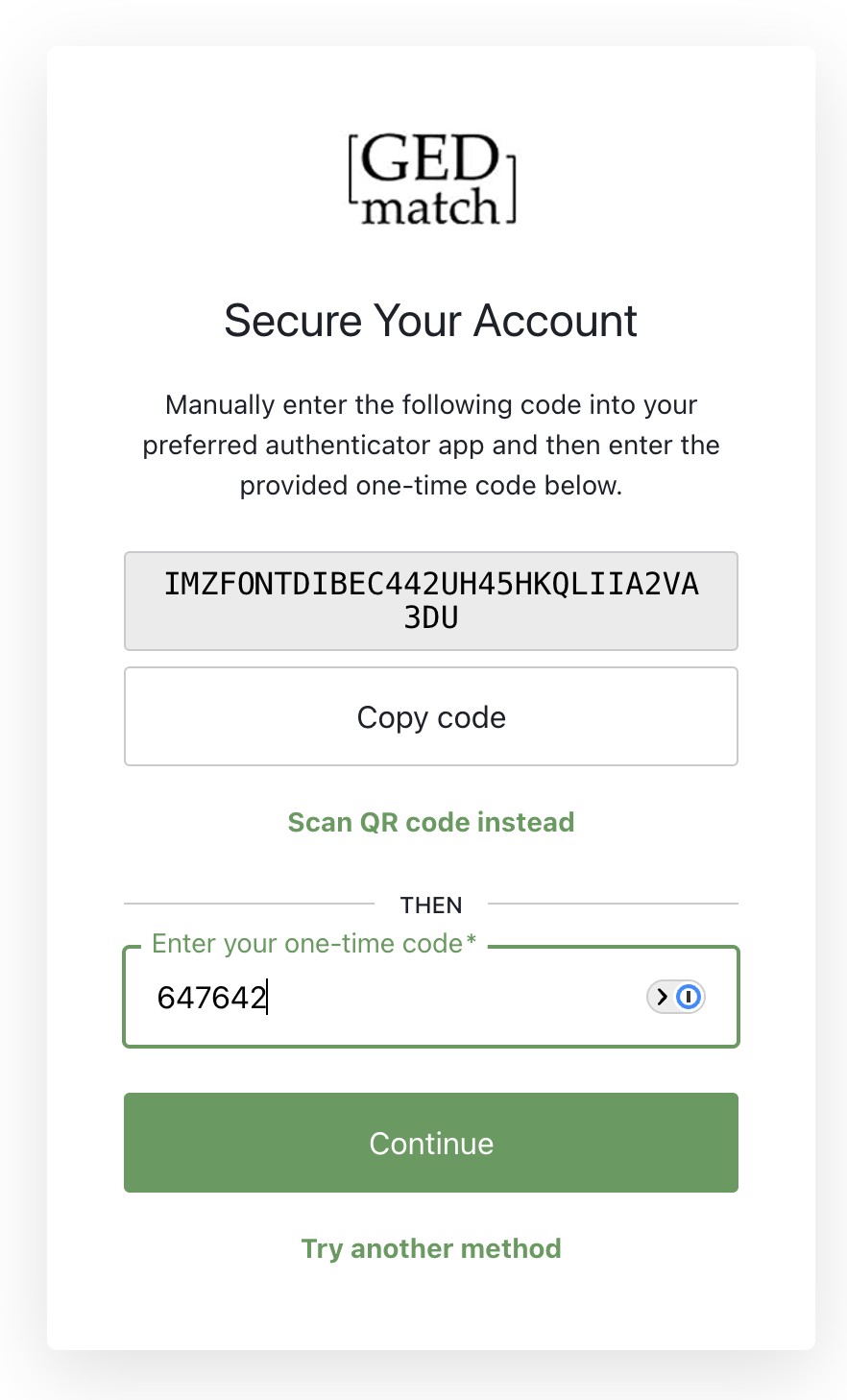Choose Try another method link
This screenshot has height=1400, width=847.
(431, 1248)
